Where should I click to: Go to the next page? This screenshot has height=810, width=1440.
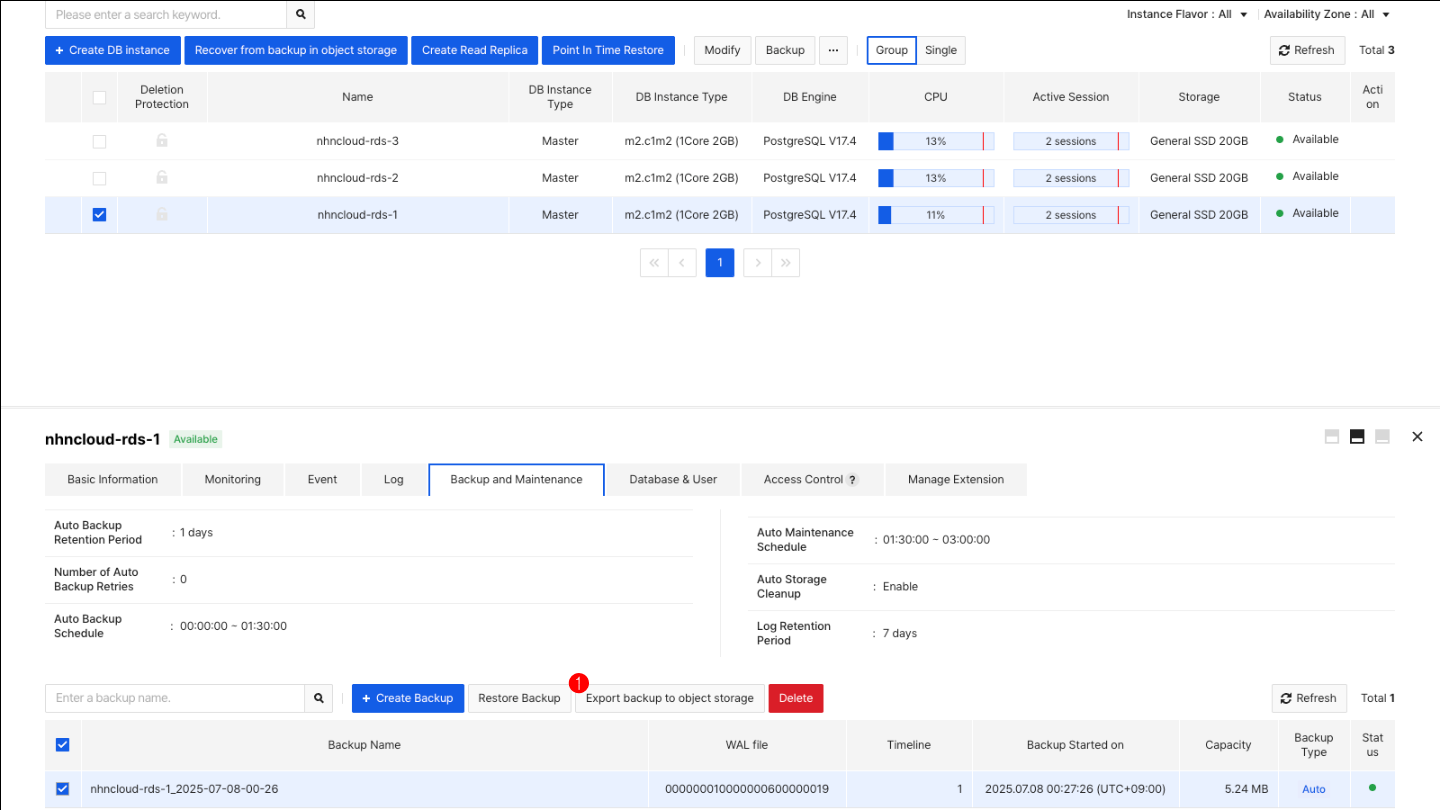(758, 263)
